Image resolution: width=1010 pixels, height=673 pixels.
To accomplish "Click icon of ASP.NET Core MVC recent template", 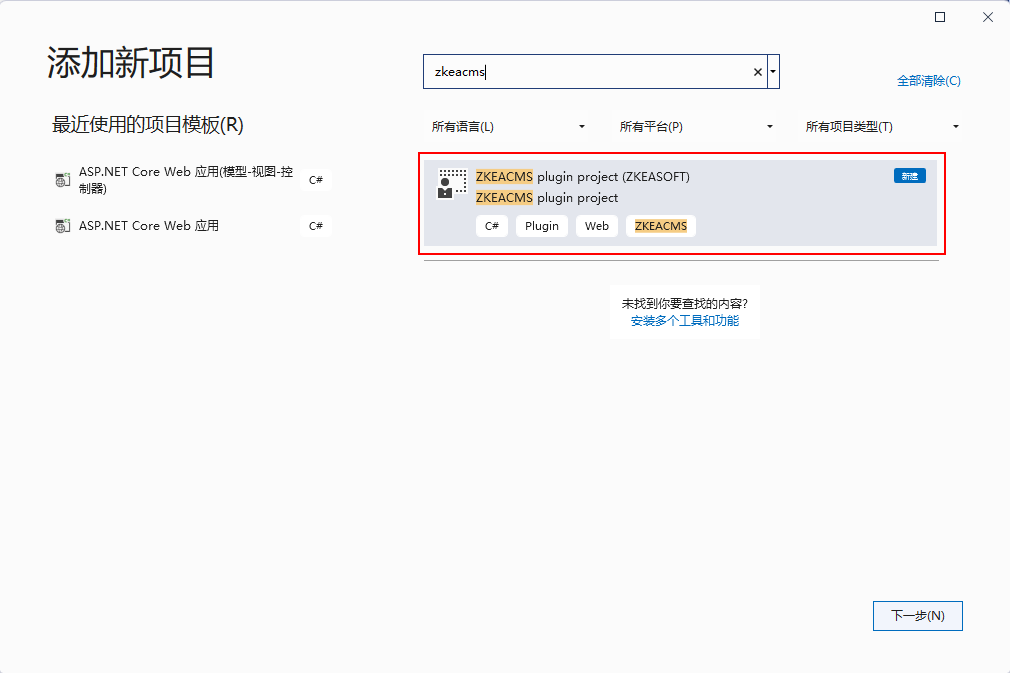I will pyautogui.click(x=62, y=180).
